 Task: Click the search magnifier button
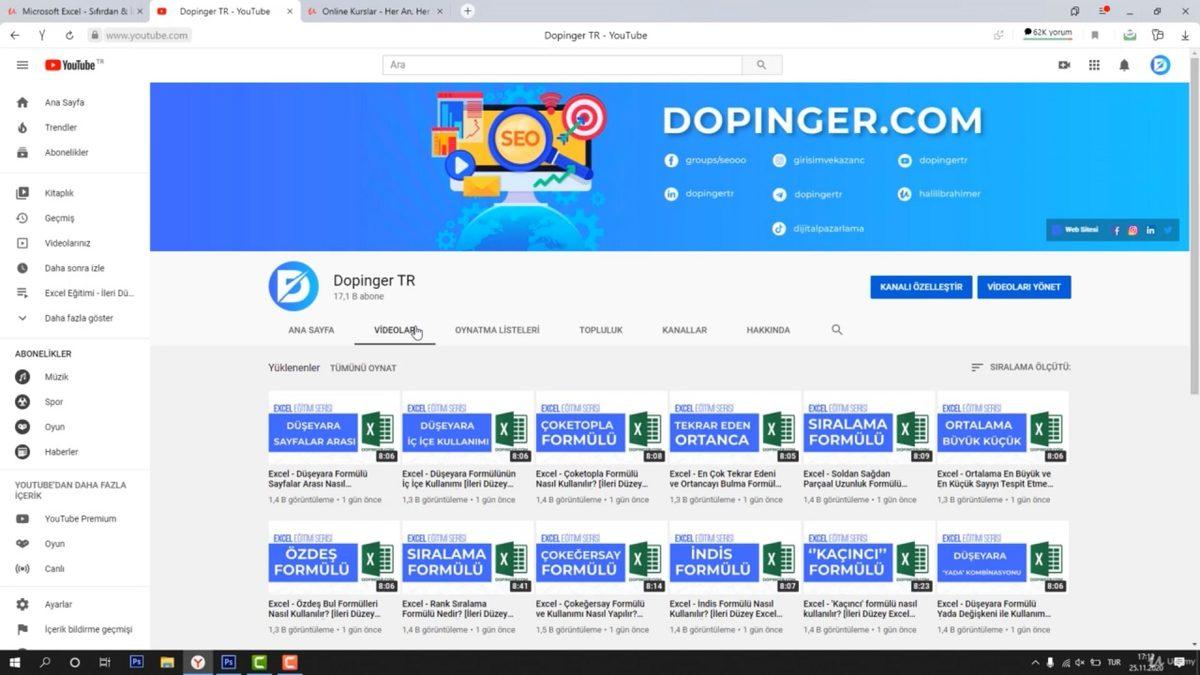coord(761,65)
